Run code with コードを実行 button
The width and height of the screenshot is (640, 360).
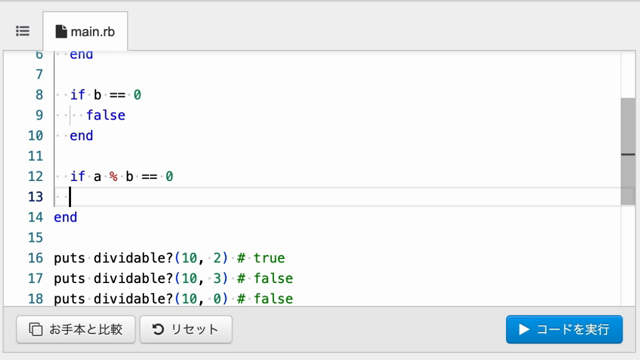[564, 329]
